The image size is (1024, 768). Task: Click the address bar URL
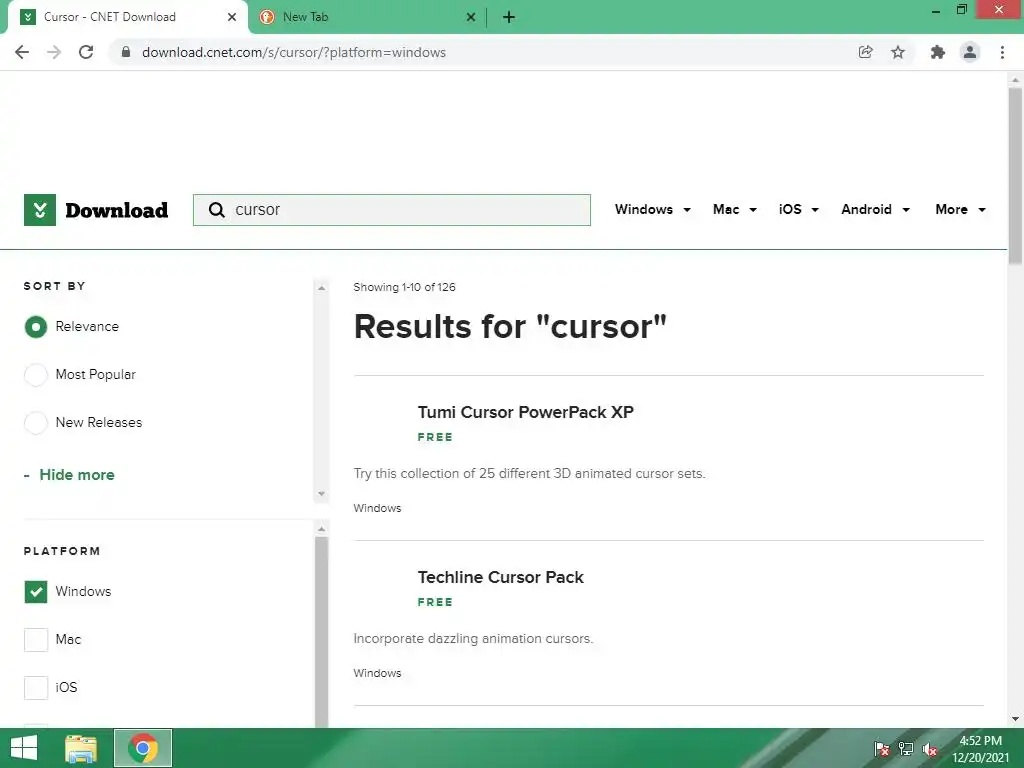coord(294,52)
